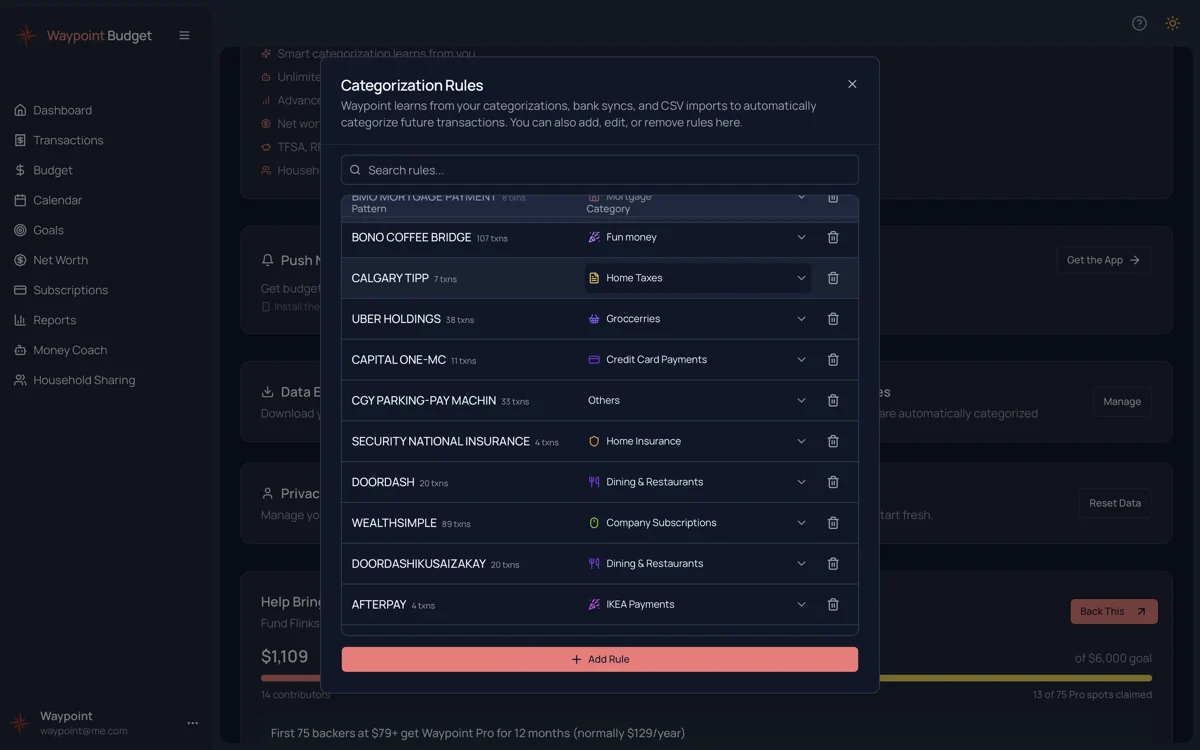Click the IKEA Payments icon for AFTERPAY
1200x750 pixels.
coord(594,604)
